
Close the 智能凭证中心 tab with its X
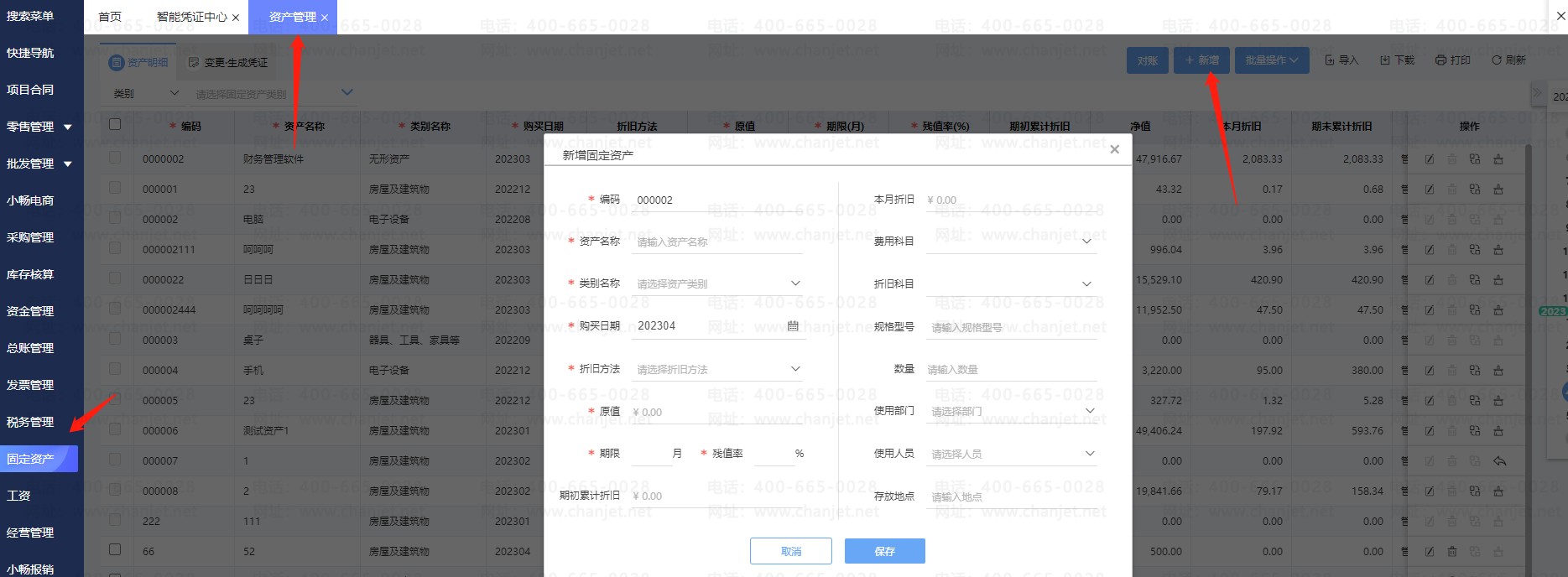point(236,18)
